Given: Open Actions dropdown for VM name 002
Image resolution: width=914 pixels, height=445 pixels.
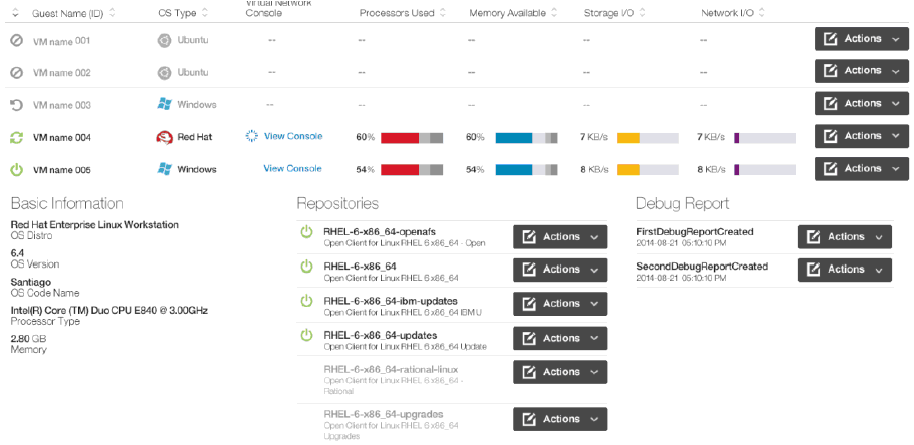Looking at the screenshot, I should pos(861,71).
